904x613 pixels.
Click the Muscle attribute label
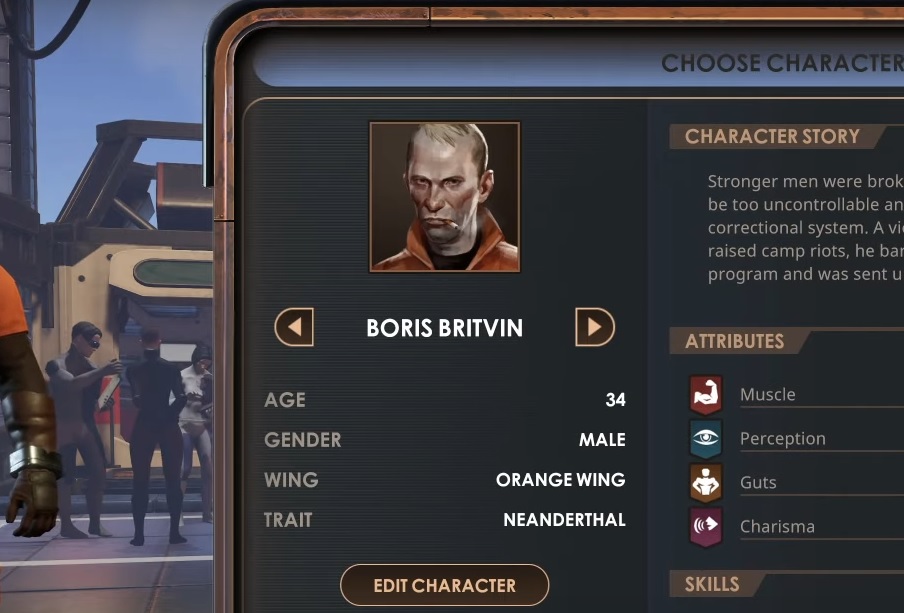(767, 394)
